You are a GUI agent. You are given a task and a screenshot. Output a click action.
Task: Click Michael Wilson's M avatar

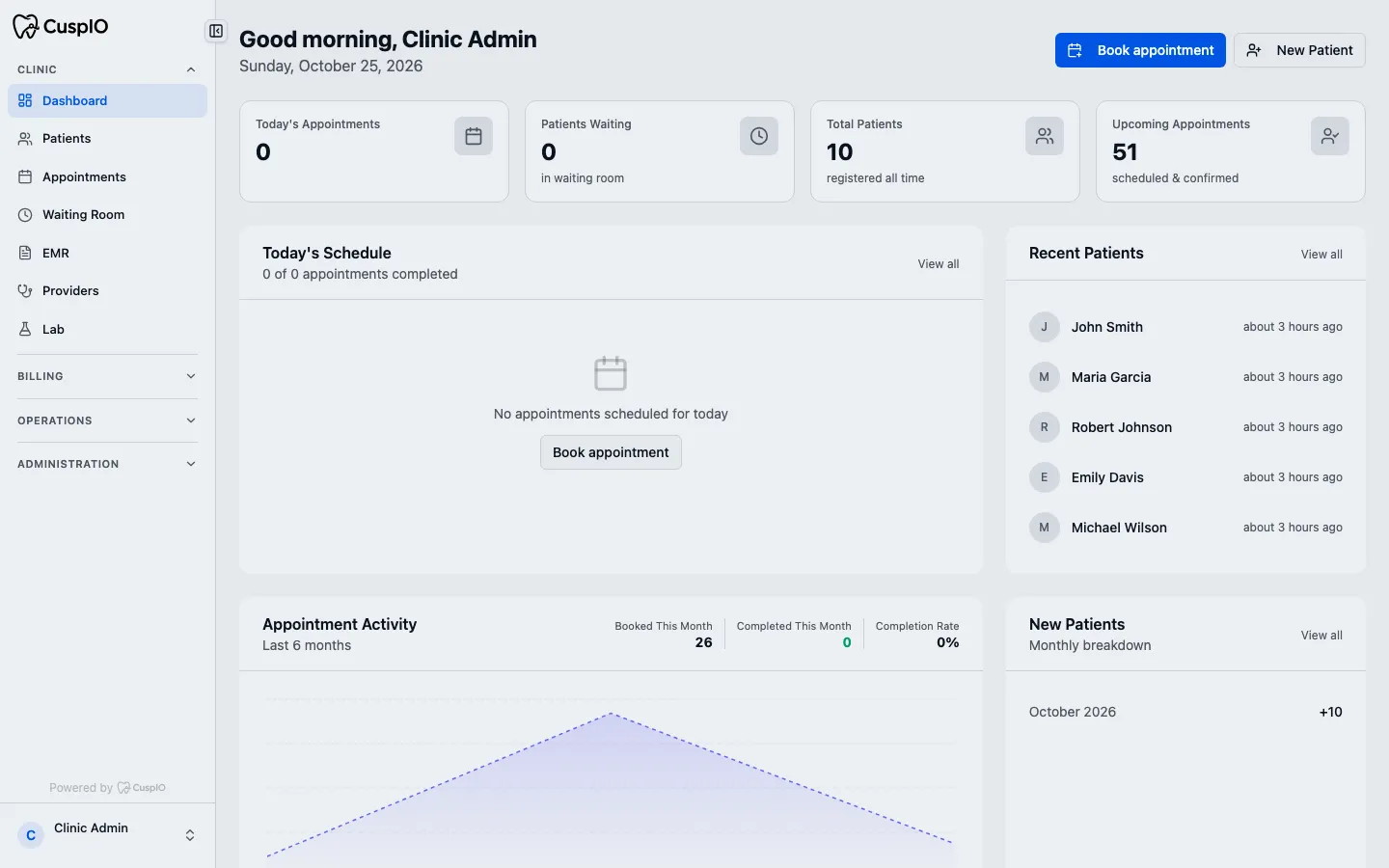[x=1045, y=528]
